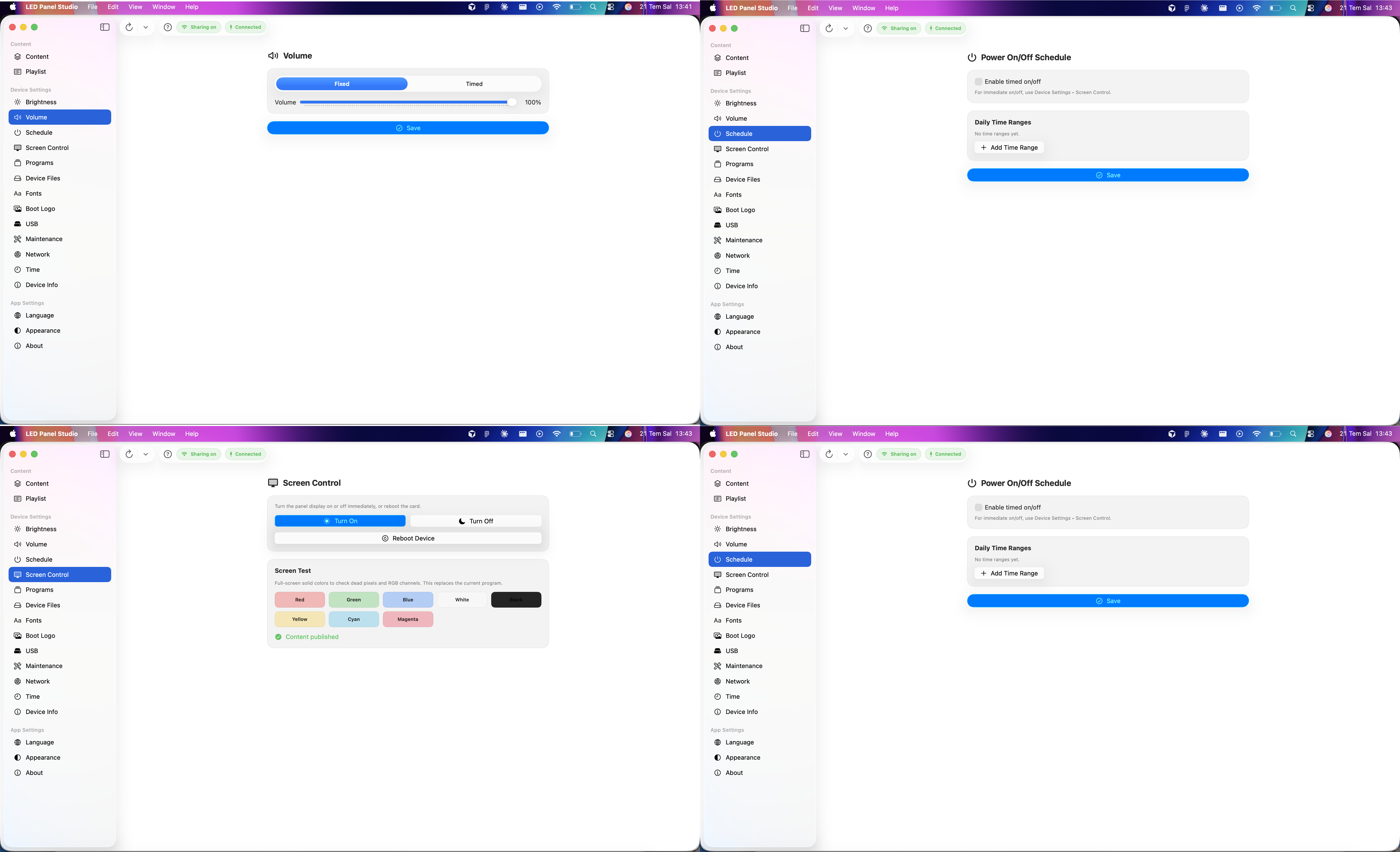Image resolution: width=1400 pixels, height=852 pixels.
Task: Open Device Files in the Volume window sidebar
Action: 60,178
